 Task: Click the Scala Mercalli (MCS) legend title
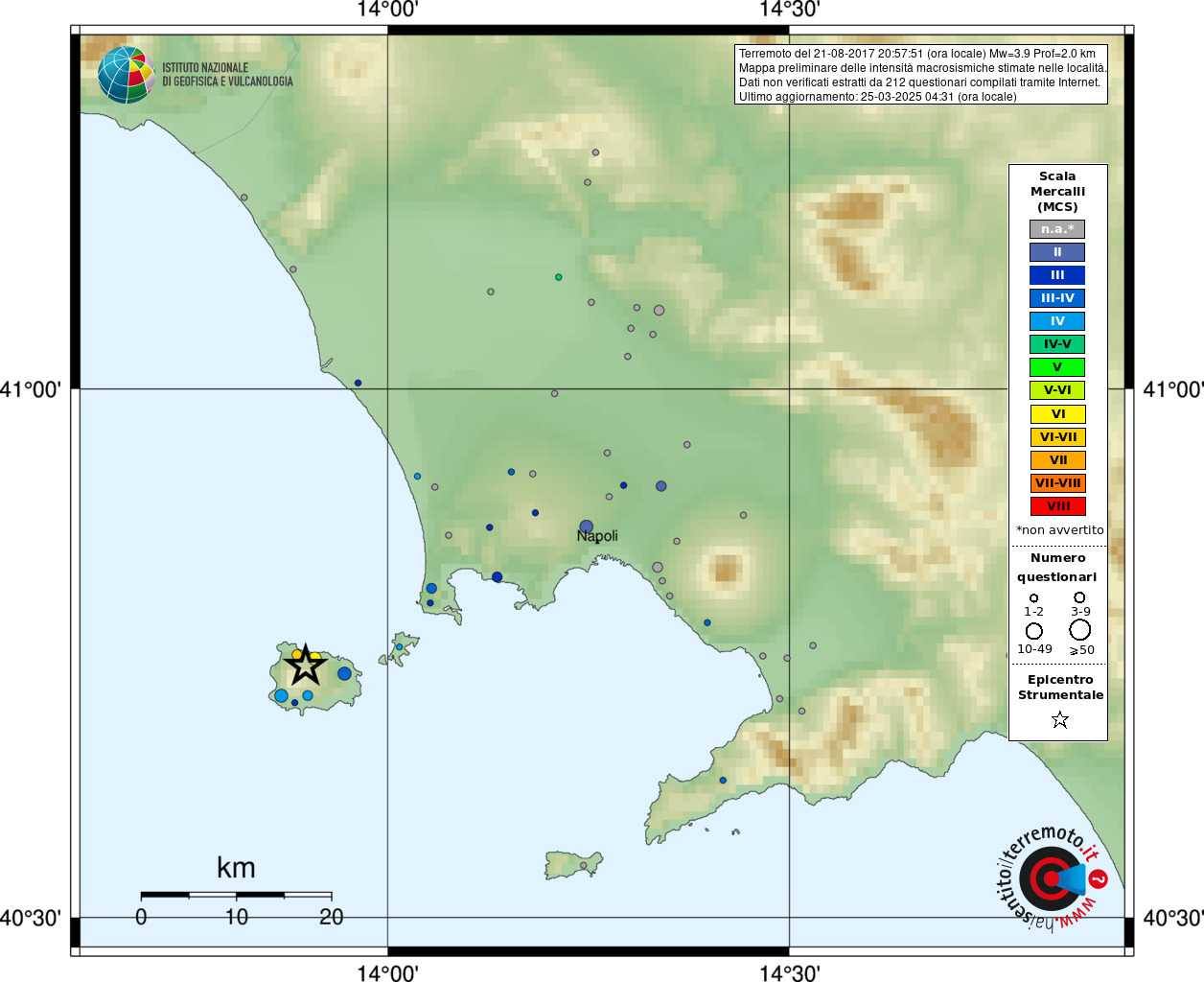pos(1057,192)
